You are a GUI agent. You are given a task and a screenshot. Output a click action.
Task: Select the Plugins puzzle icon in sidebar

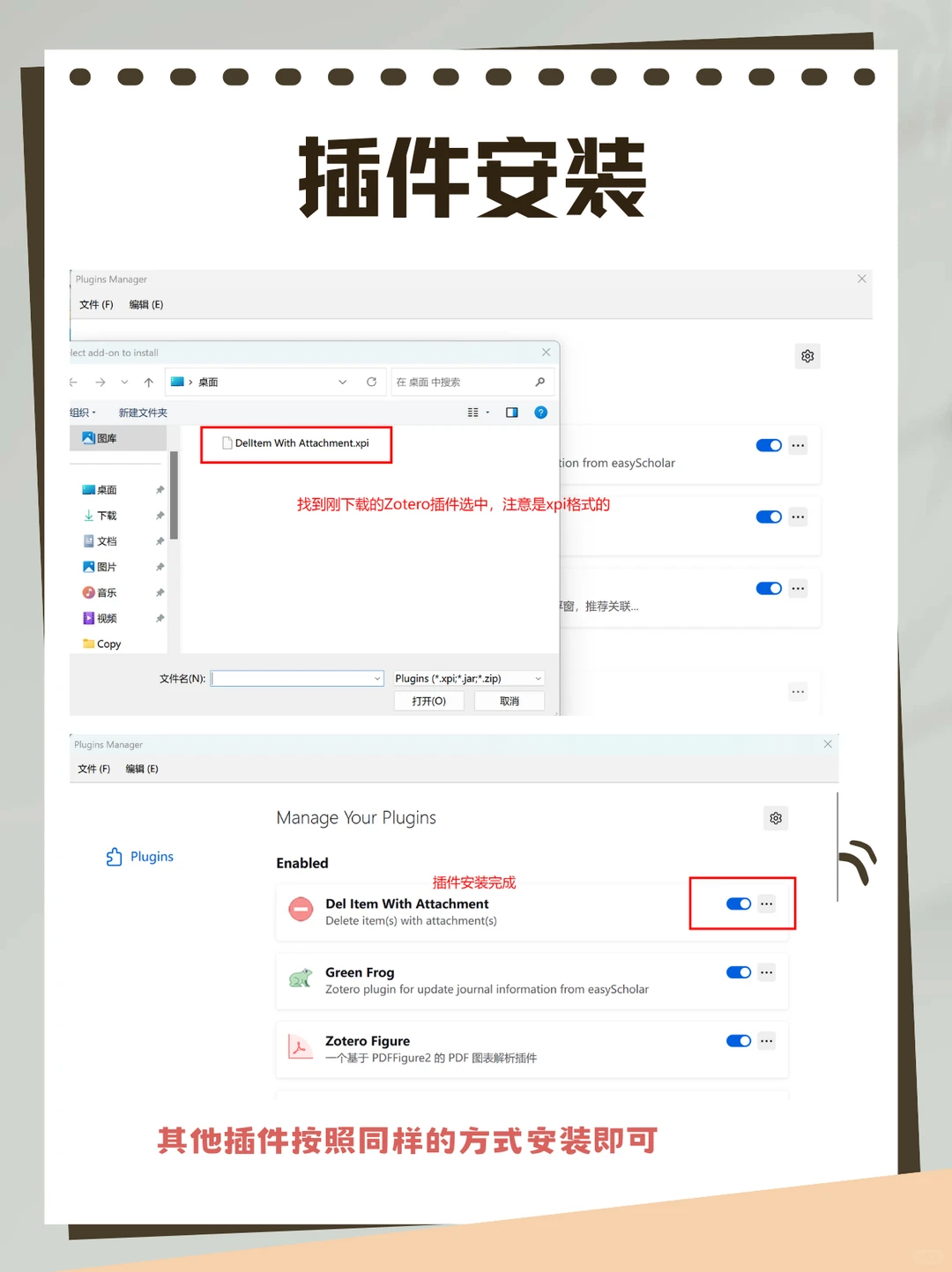(114, 856)
